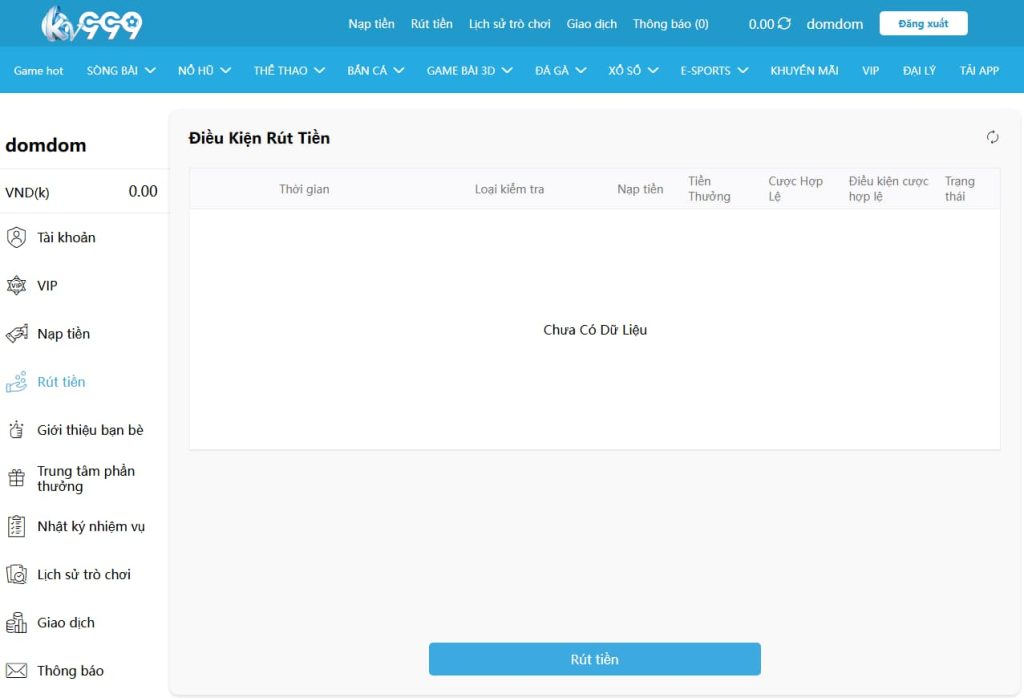Open TẢI APP in the nav bar
This screenshot has width=1024, height=698.
click(x=979, y=71)
